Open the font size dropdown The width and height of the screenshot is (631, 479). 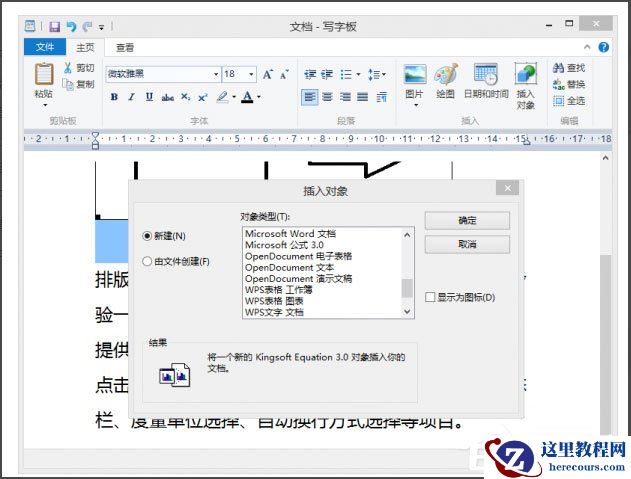tap(251, 74)
